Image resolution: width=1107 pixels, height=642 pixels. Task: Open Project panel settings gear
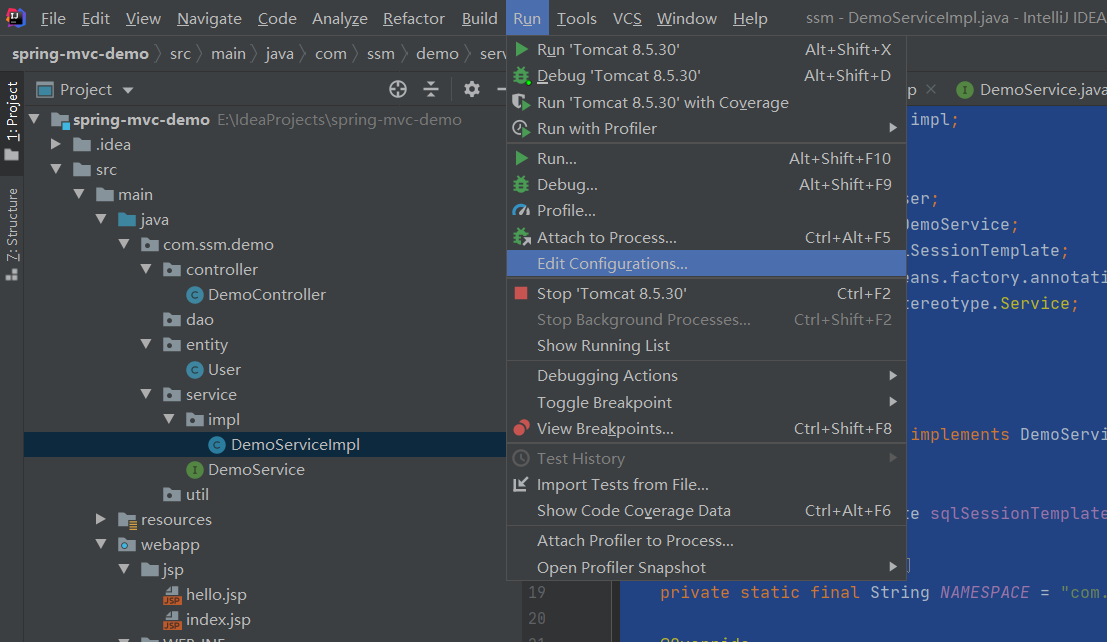472,89
